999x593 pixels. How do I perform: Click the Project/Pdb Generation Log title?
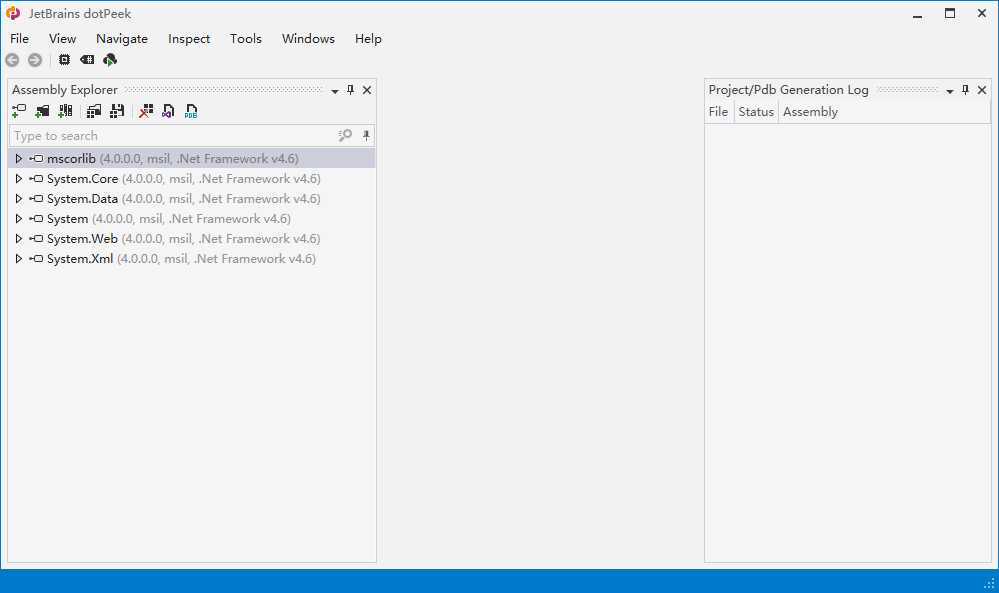click(x=789, y=90)
